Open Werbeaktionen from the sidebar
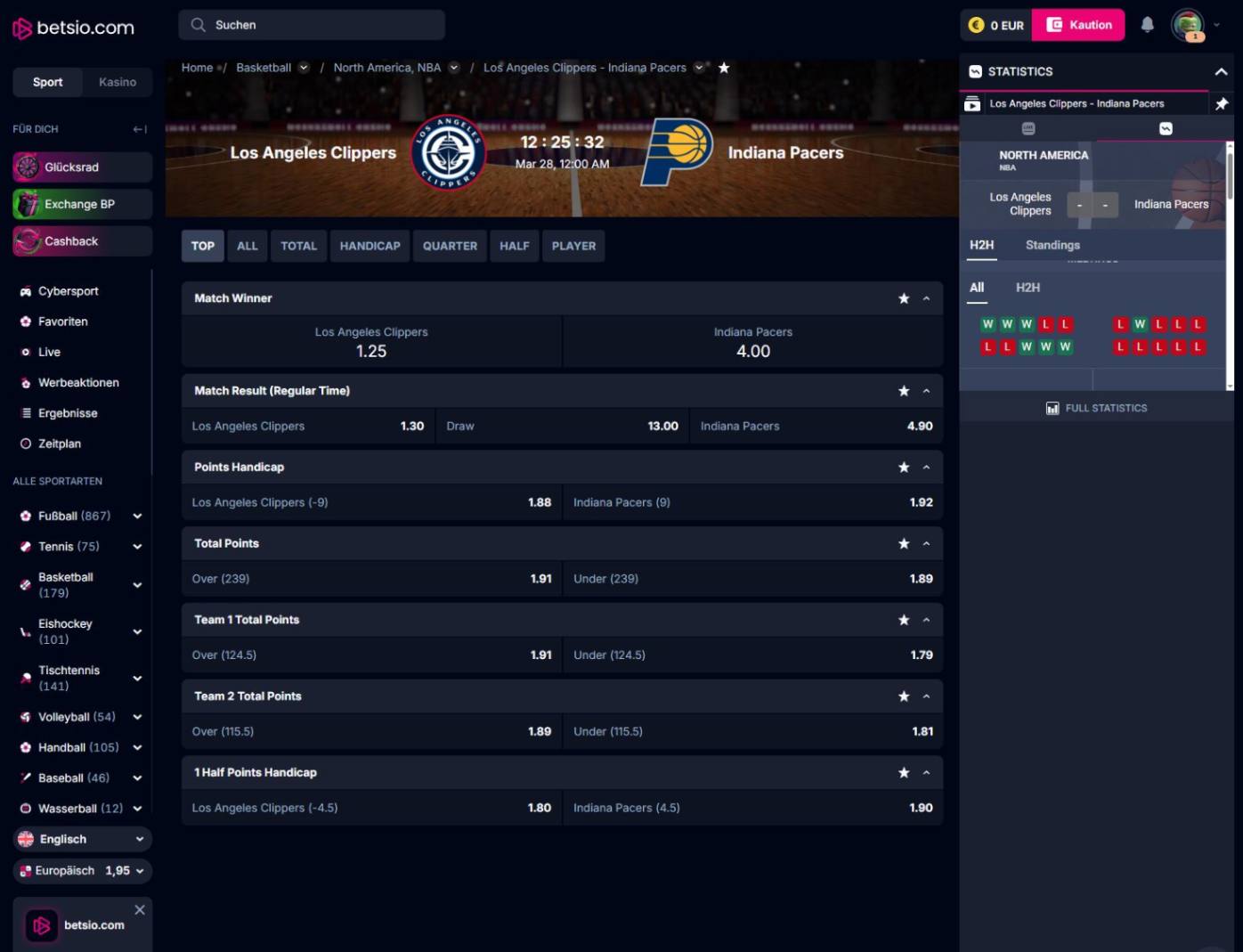The image size is (1243, 952). [x=25, y=382]
